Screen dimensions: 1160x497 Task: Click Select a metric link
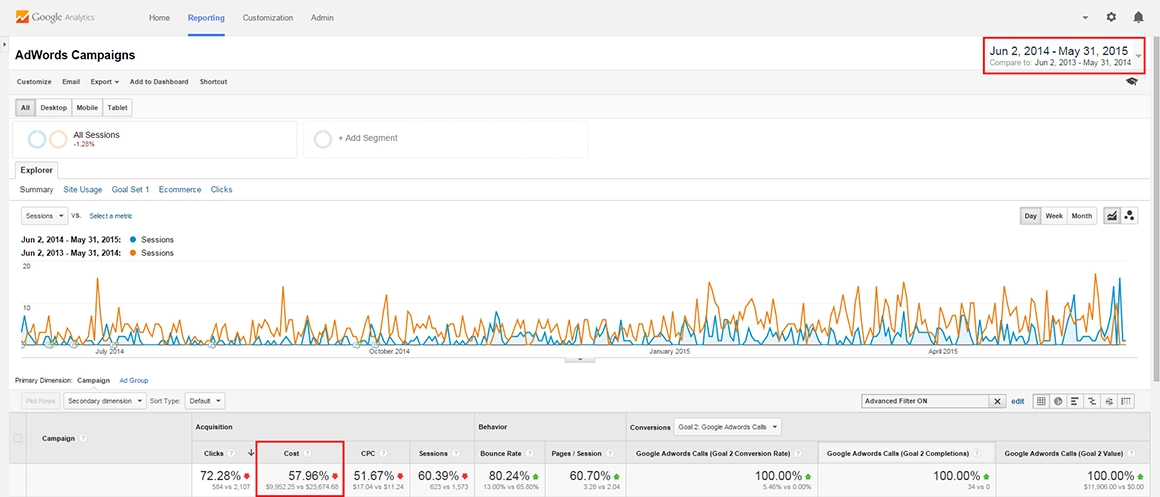click(x=111, y=216)
